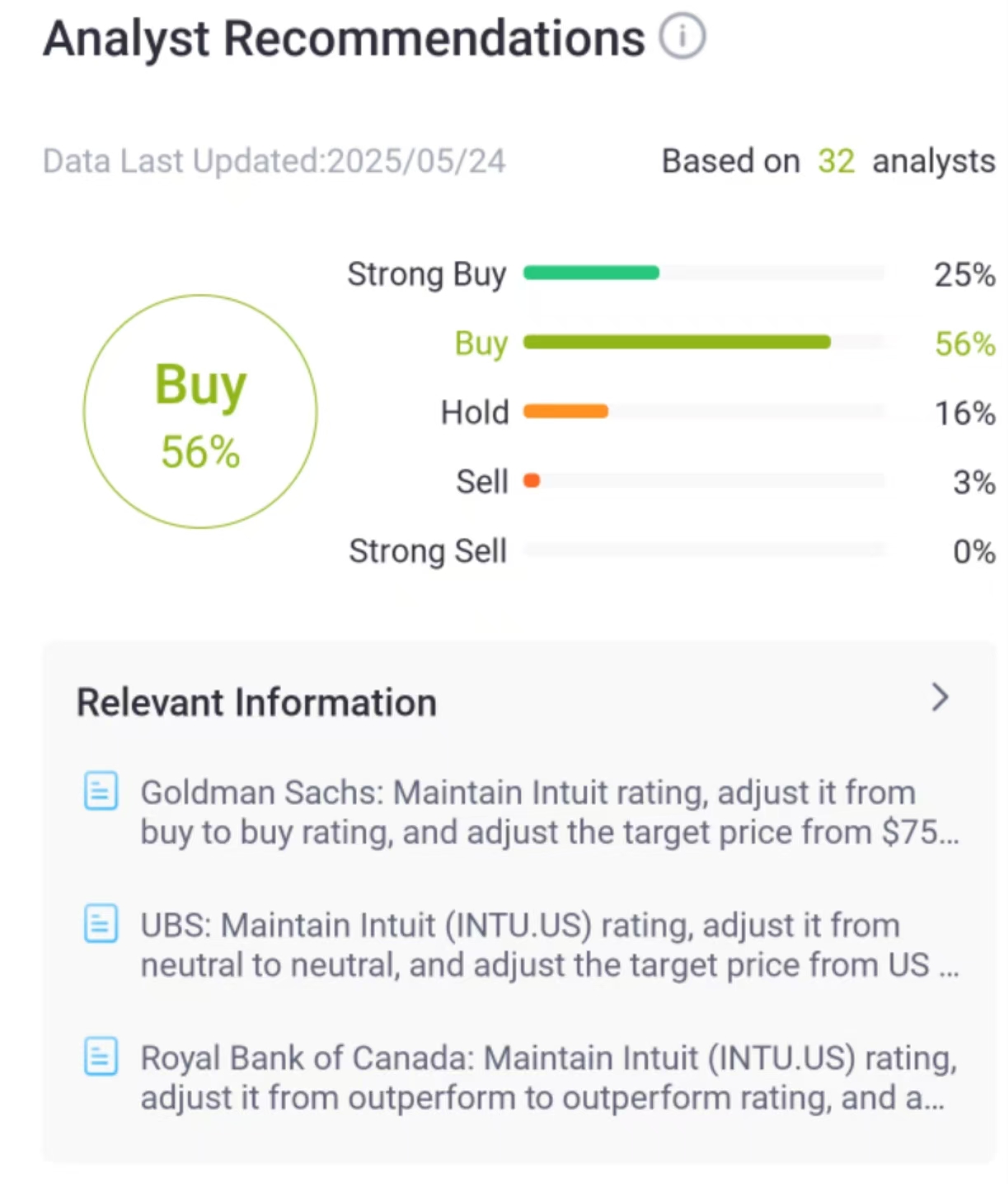Click the info icon beside Analyst Recommendations
Viewport: 1008px width, 1184px height.
click(x=682, y=37)
